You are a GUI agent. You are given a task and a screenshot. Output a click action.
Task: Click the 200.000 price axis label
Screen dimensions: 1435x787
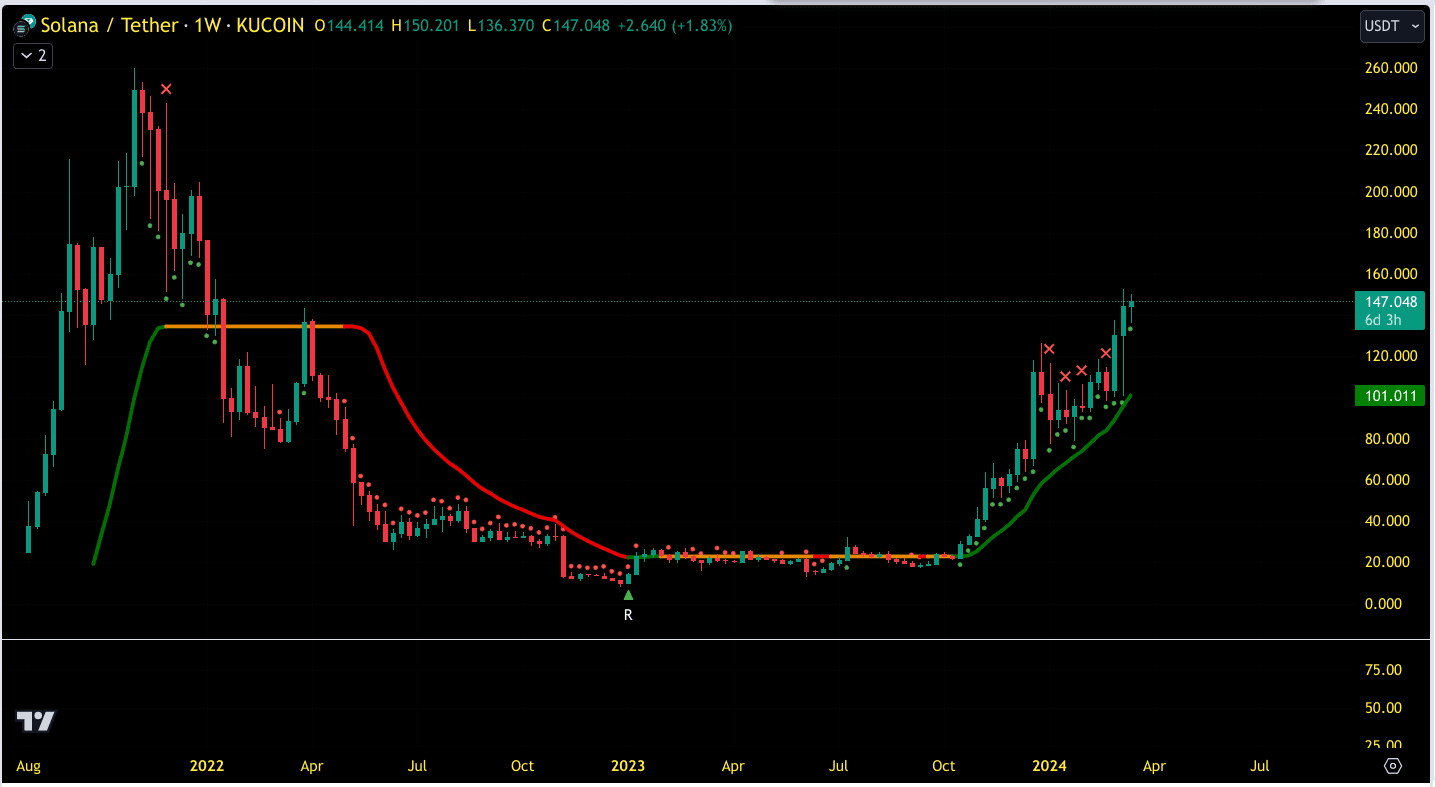pyautogui.click(x=1391, y=191)
